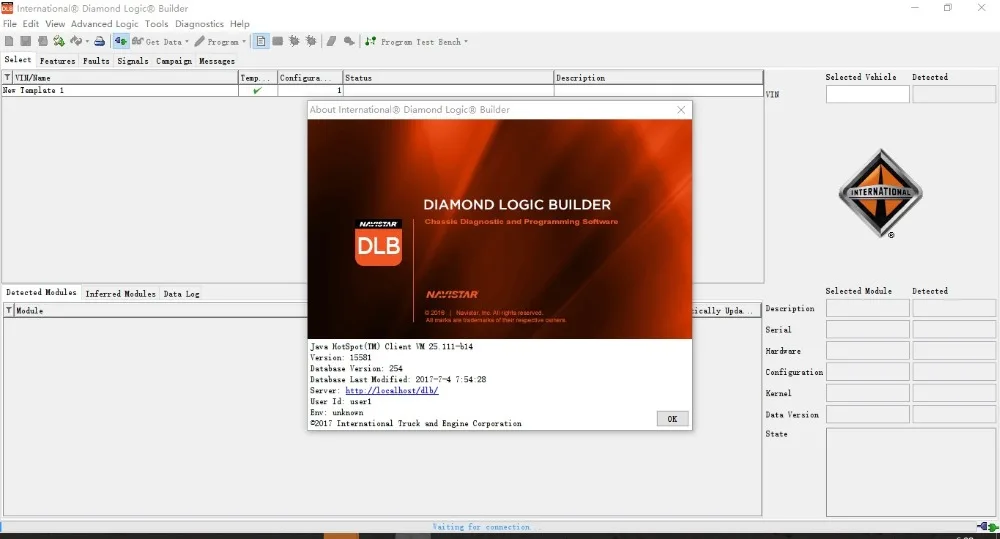1000x539 pixels.
Task: Switch to the Messages tab
Action: click(x=217, y=61)
